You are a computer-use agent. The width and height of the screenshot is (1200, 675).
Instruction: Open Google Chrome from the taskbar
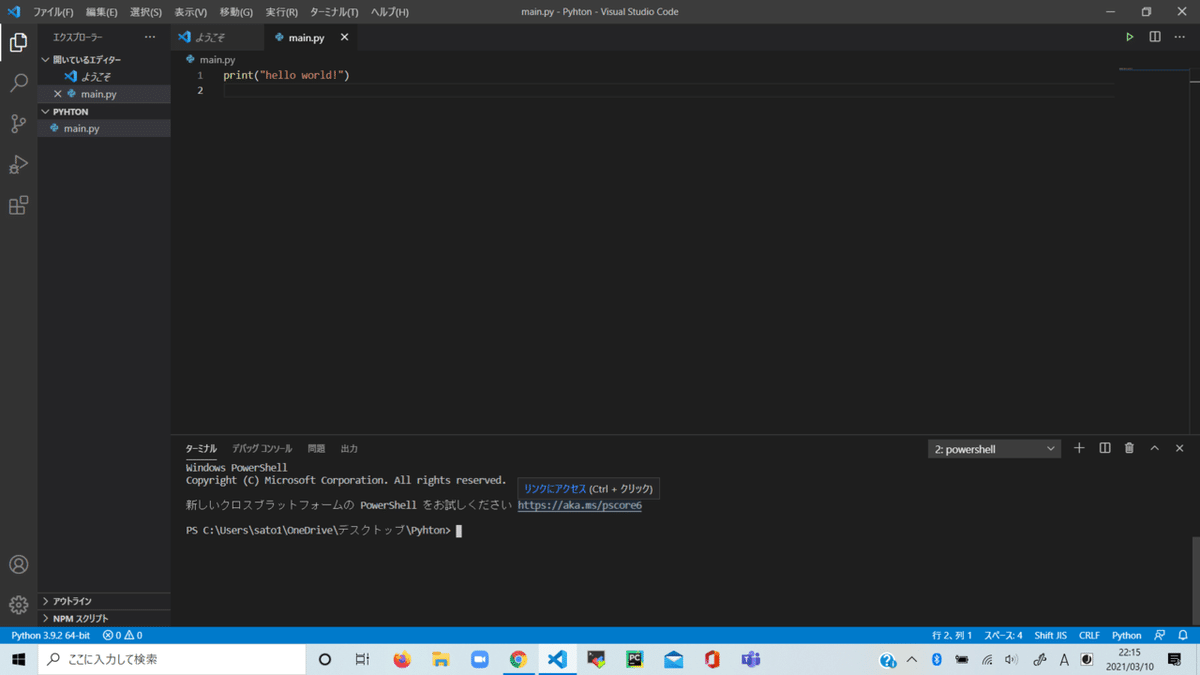(518, 659)
